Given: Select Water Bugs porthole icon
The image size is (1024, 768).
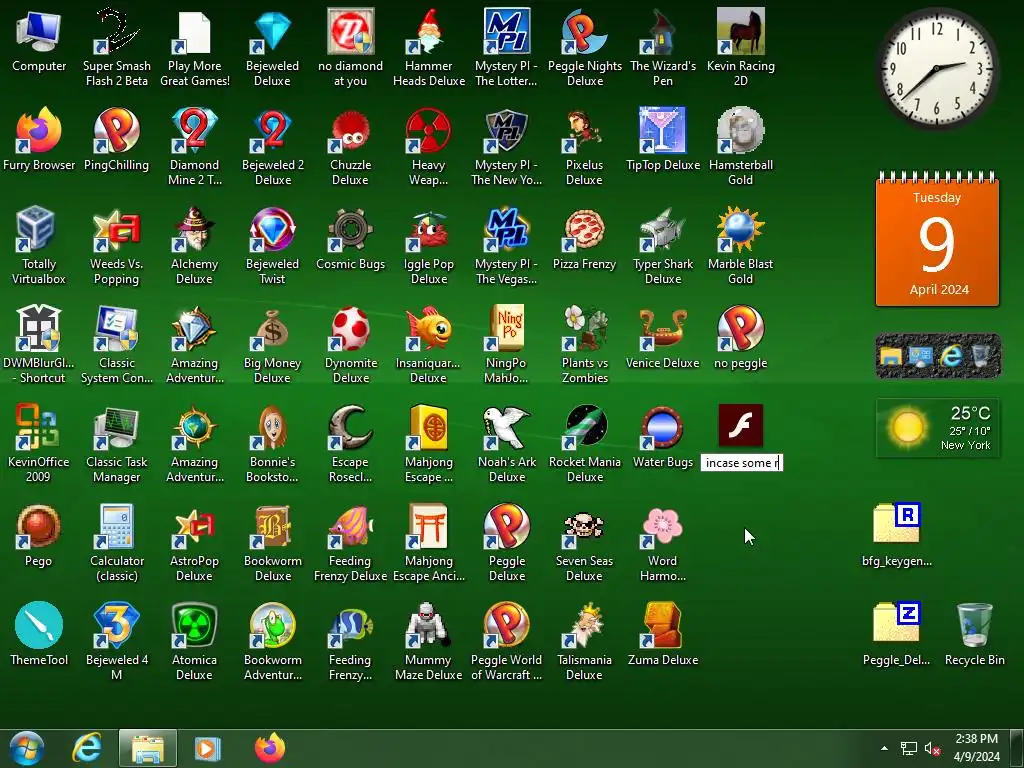Looking at the screenshot, I should [x=662, y=428].
